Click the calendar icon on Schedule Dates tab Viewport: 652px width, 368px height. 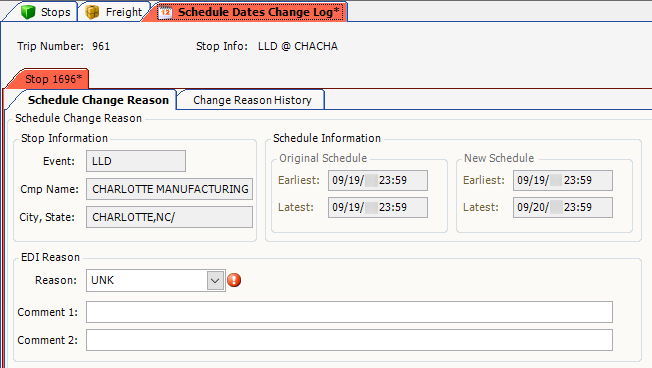165,12
